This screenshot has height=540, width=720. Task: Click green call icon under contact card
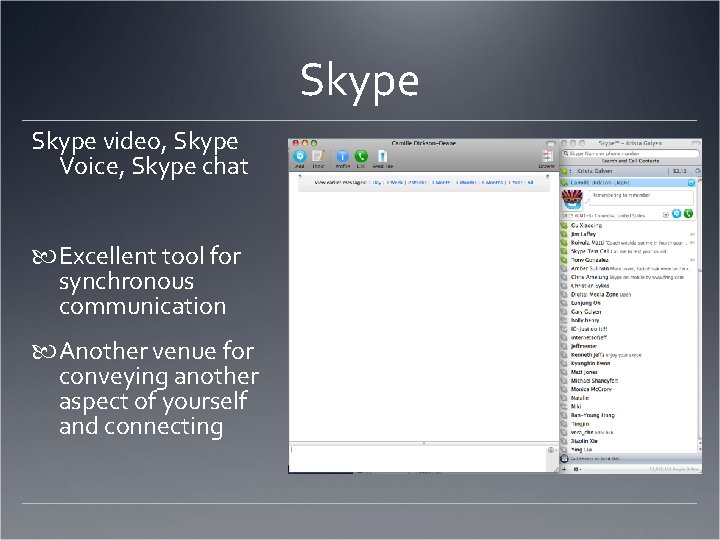click(x=688, y=214)
